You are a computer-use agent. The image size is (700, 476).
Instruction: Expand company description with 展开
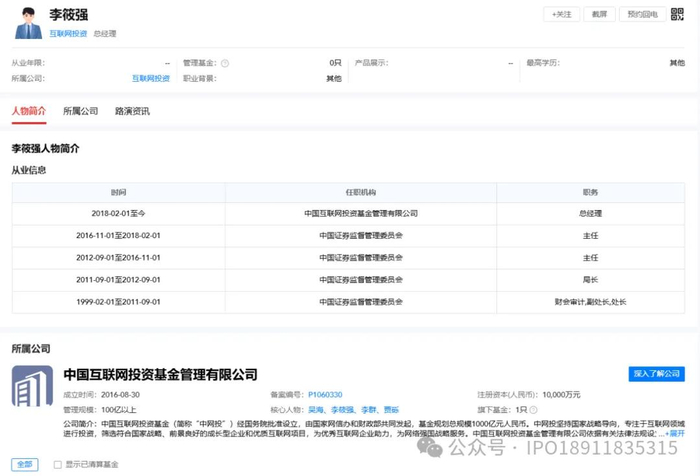click(676, 434)
